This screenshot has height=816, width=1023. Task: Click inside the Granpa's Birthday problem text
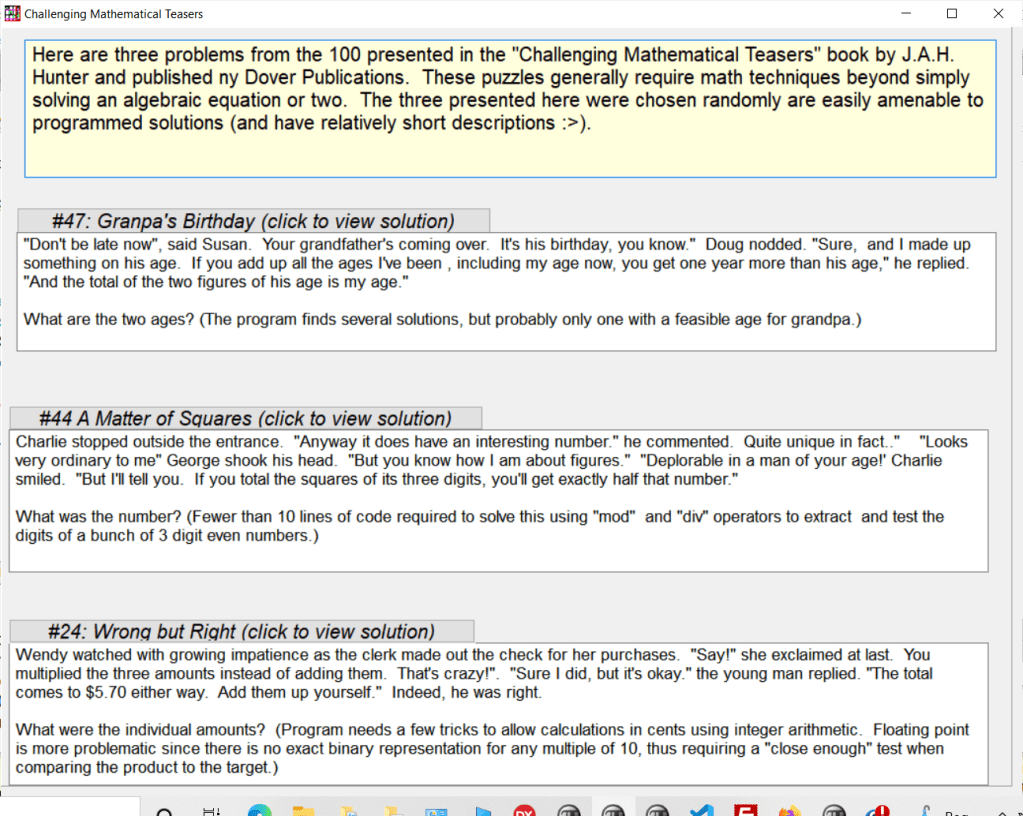click(x=506, y=291)
